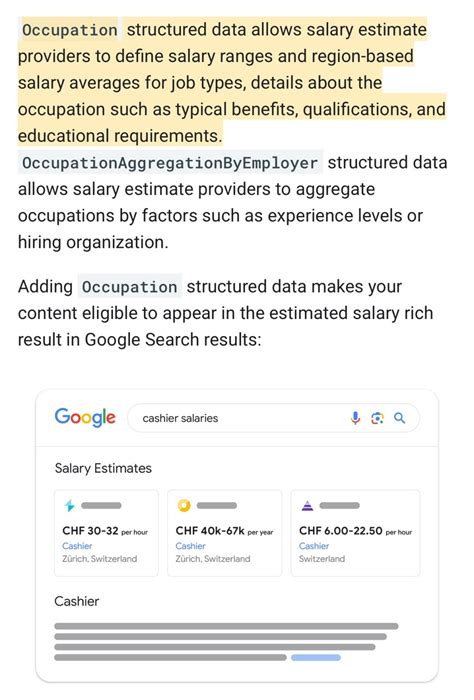Image resolution: width=474 pixels, height=700 pixels.
Task: Click the purple triangle provider icon
Action: (x=307, y=505)
